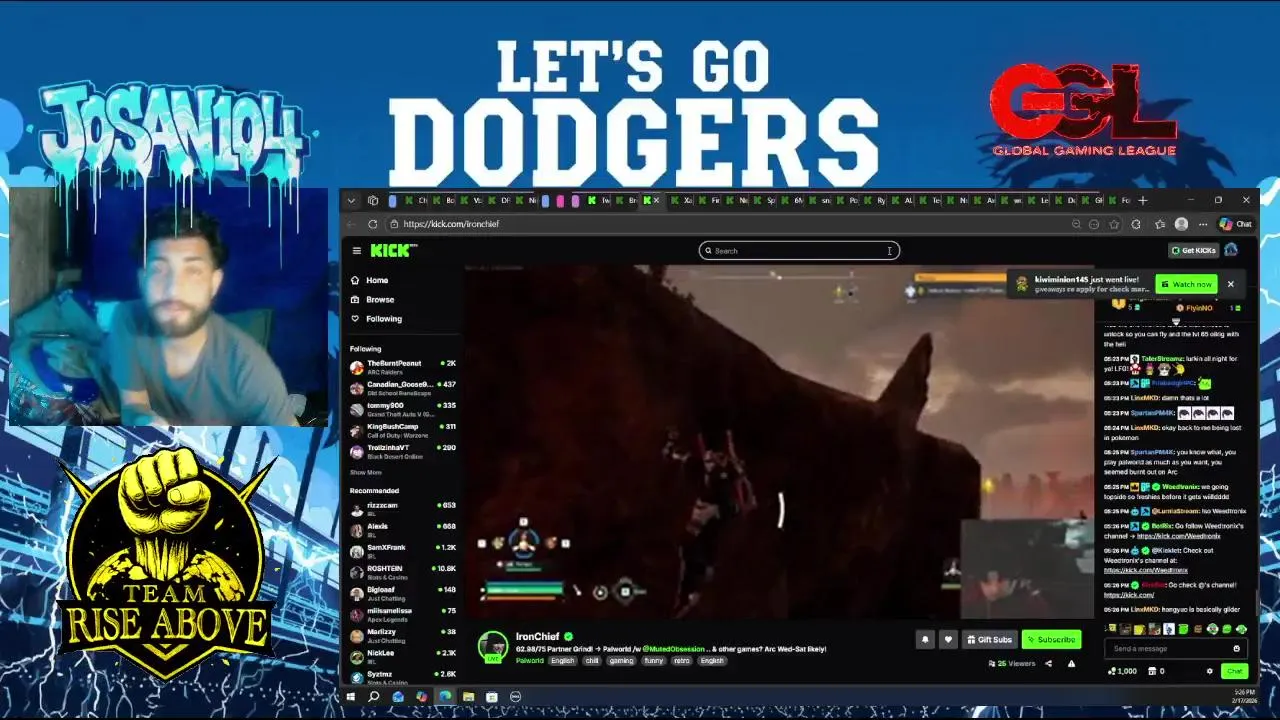Open File Explorer from taskbar
1280x720 pixels.
pos(468,697)
